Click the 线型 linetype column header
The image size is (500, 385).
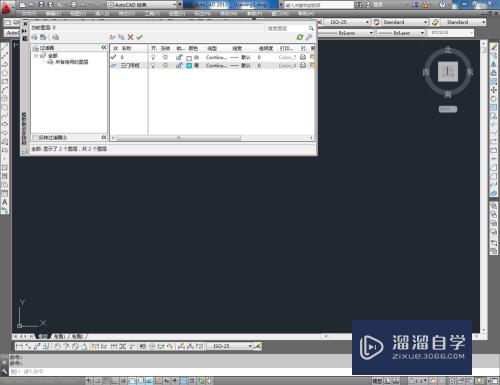click(x=212, y=48)
